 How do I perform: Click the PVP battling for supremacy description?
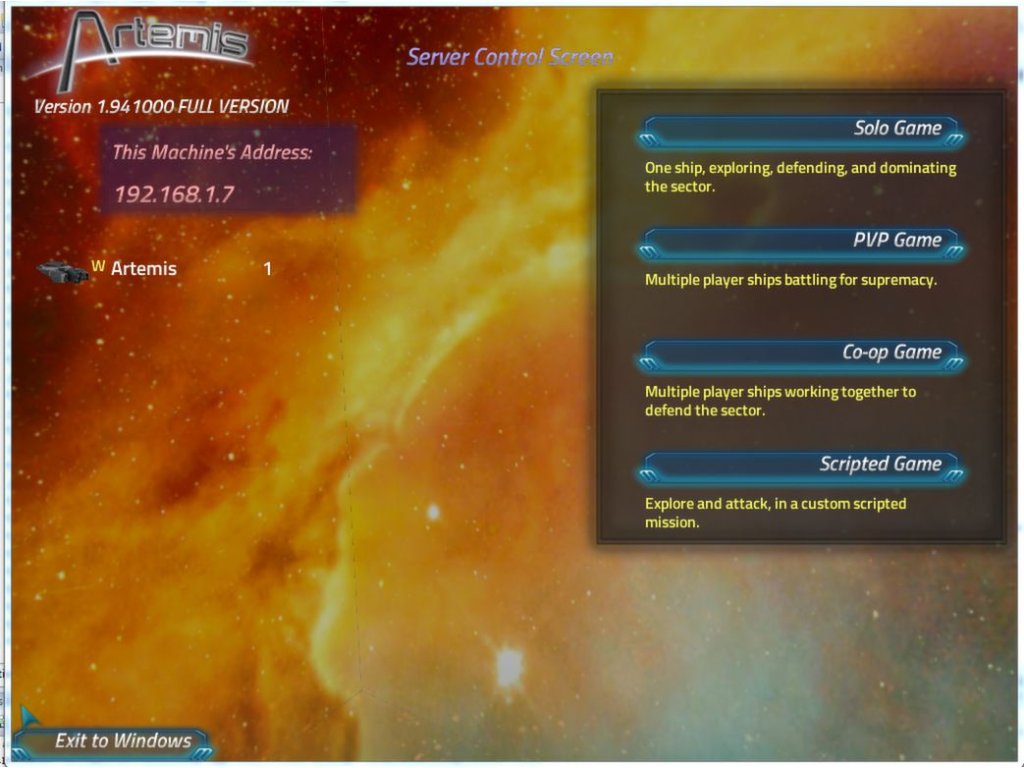tap(790, 280)
